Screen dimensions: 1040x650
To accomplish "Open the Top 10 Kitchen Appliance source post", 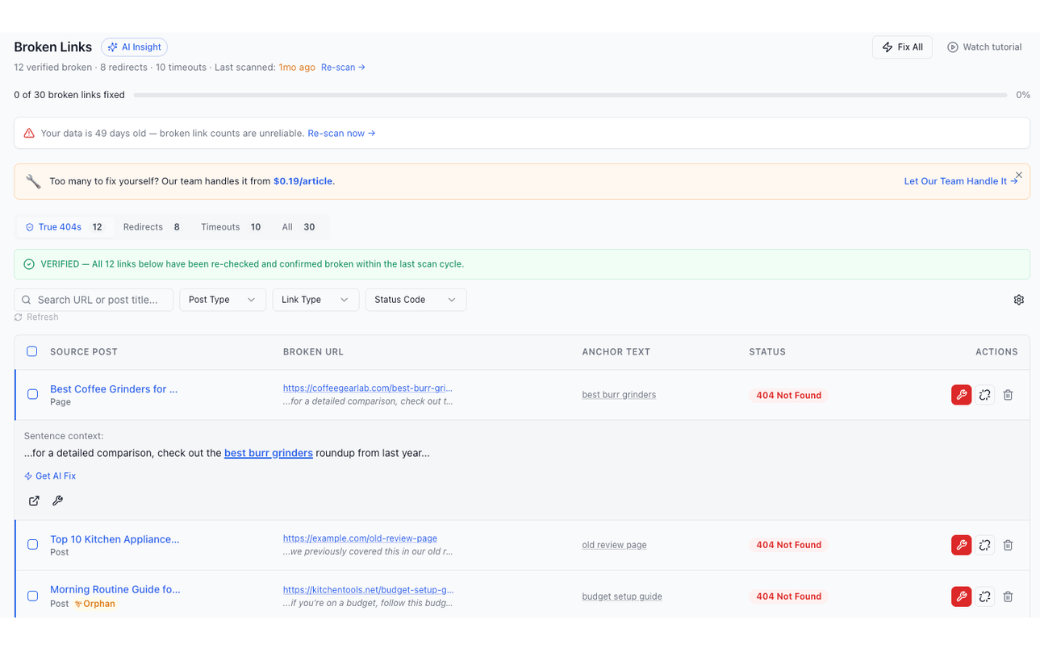I will pos(115,539).
